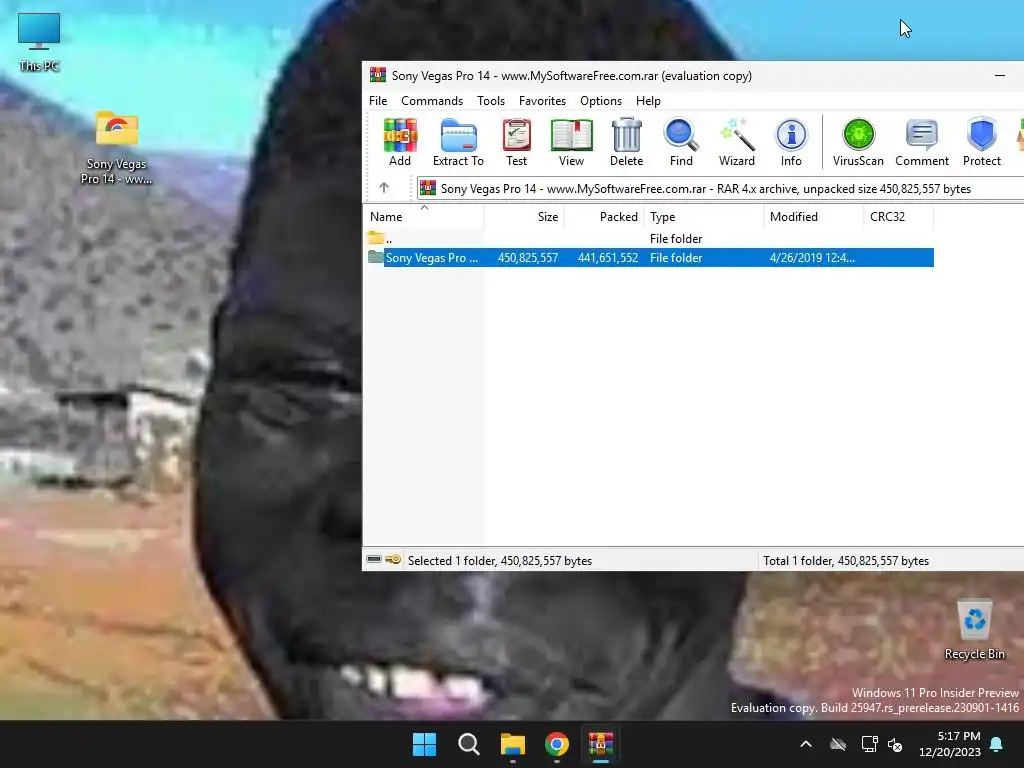Screen dimensions: 1024x768
Task: Click the OneDrive cloud tray icon
Action: tap(838, 744)
